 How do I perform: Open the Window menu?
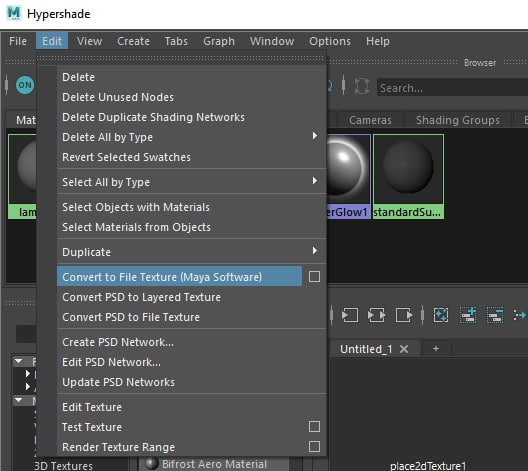point(272,41)
